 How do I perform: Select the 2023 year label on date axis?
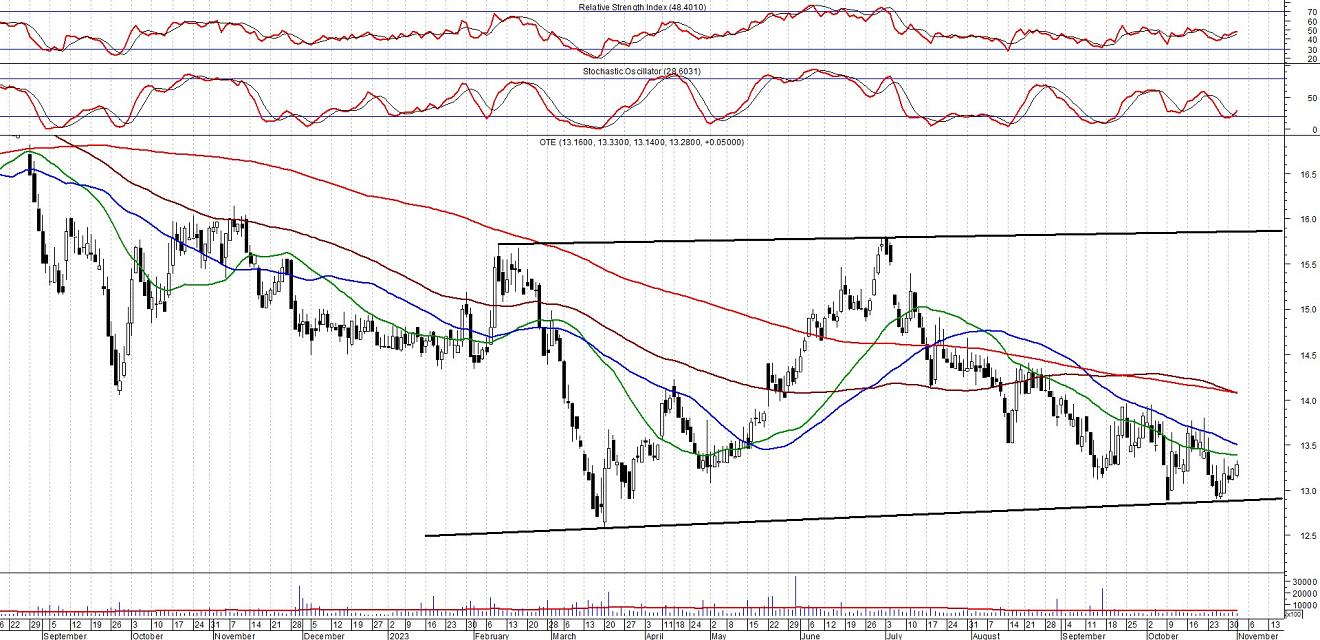[x=399, y=635]
